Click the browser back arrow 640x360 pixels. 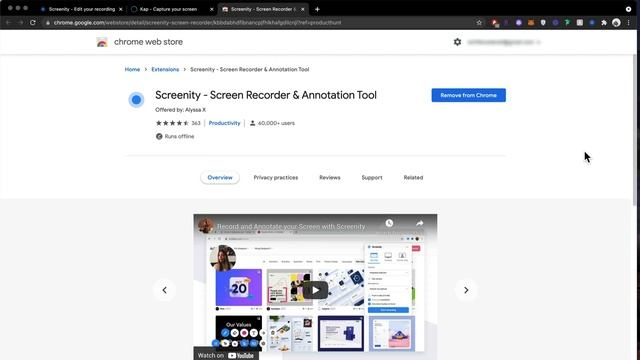[9, 22]
